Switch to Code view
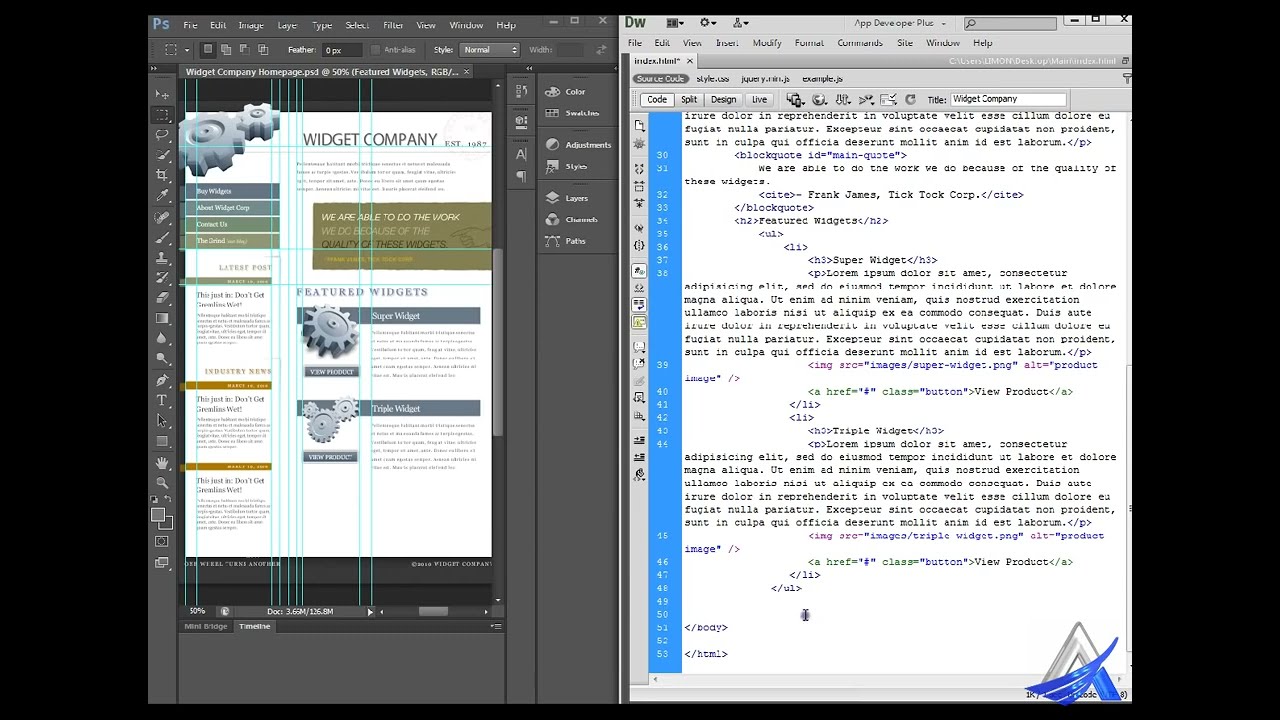Screen dimensions: 1280x720 (657, 100)
